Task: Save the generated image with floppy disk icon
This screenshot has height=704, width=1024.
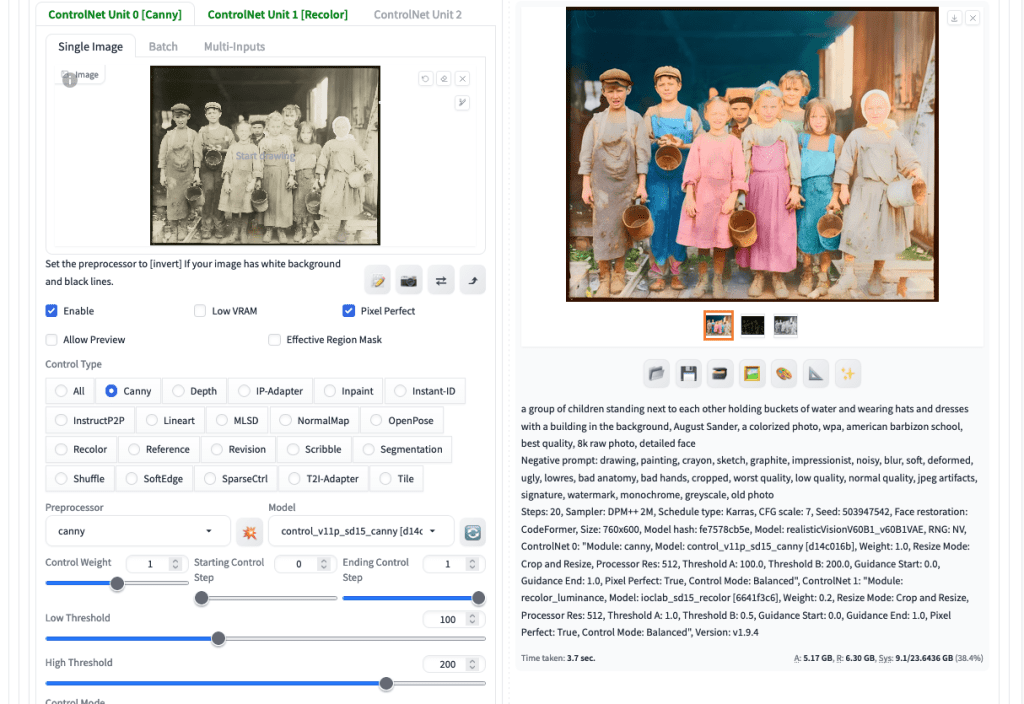Action: tap(688, 373)
